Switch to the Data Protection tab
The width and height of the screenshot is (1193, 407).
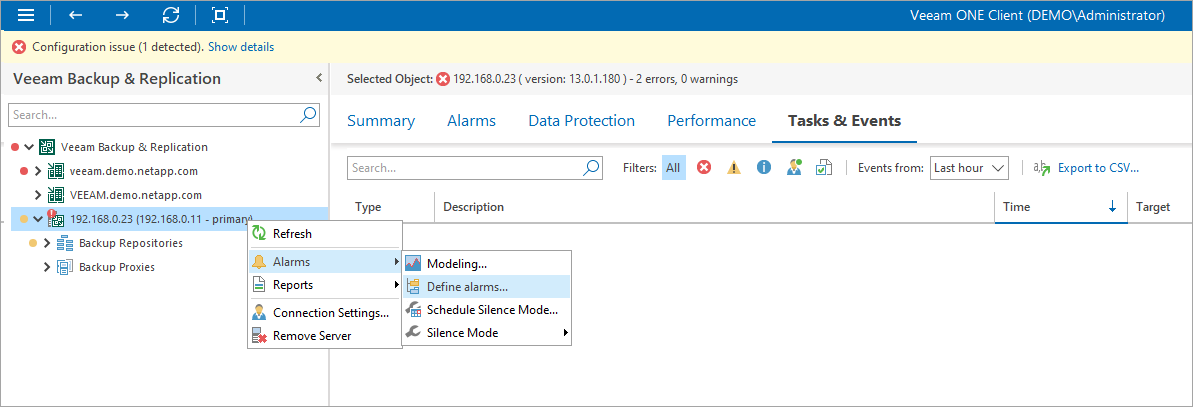pyautogui.click(x=581, y=121)
